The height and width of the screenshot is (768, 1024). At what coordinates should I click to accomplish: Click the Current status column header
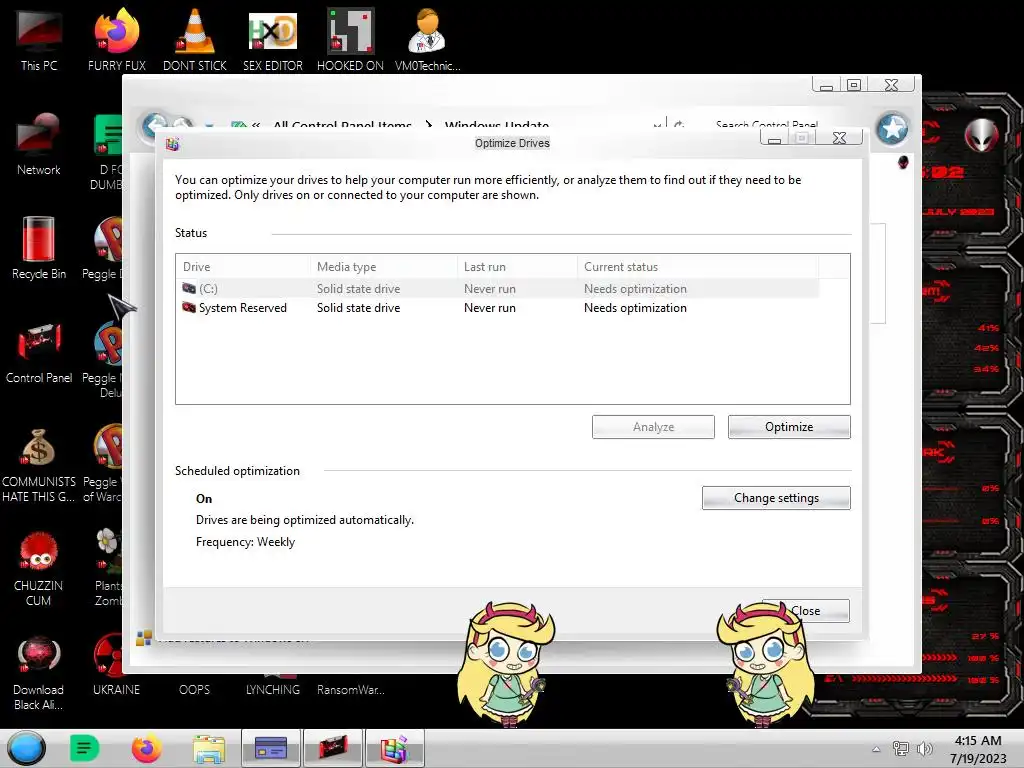[697, 266]
